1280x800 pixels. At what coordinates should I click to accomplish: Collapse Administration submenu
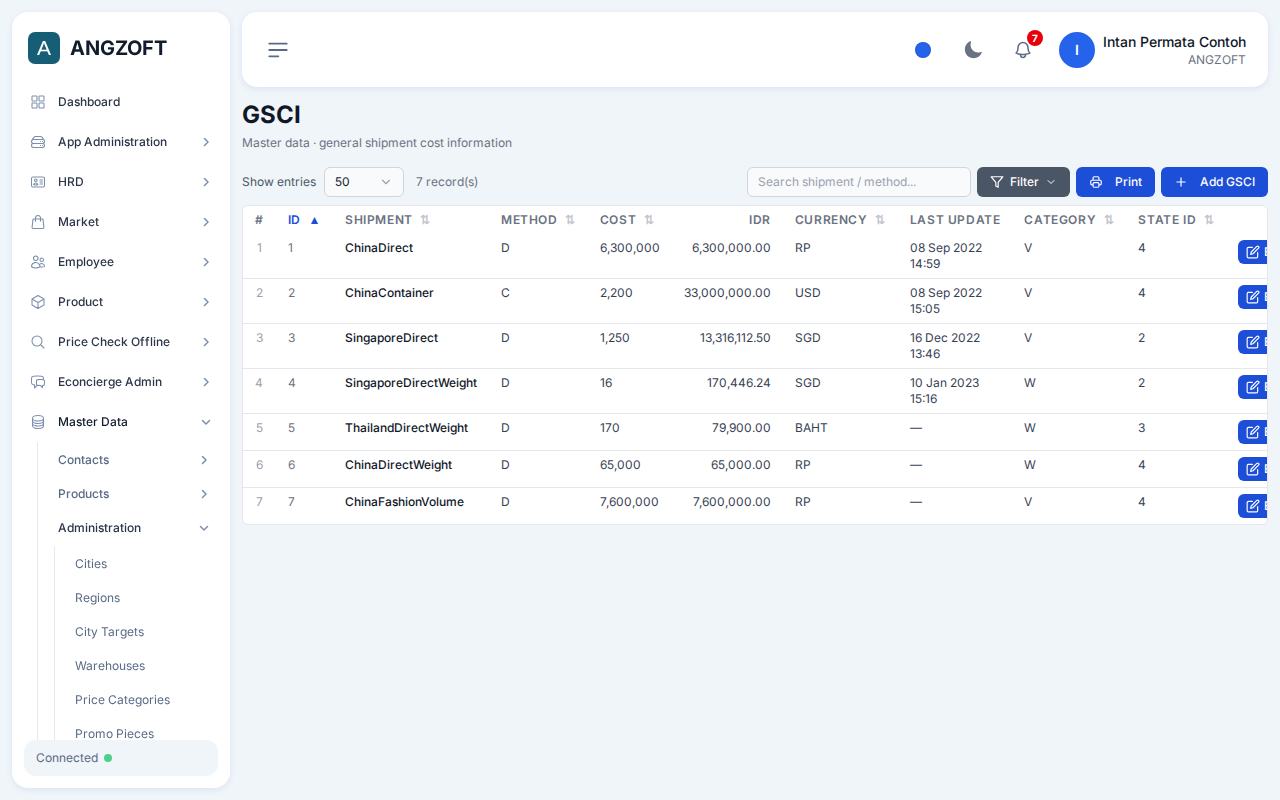134,528
